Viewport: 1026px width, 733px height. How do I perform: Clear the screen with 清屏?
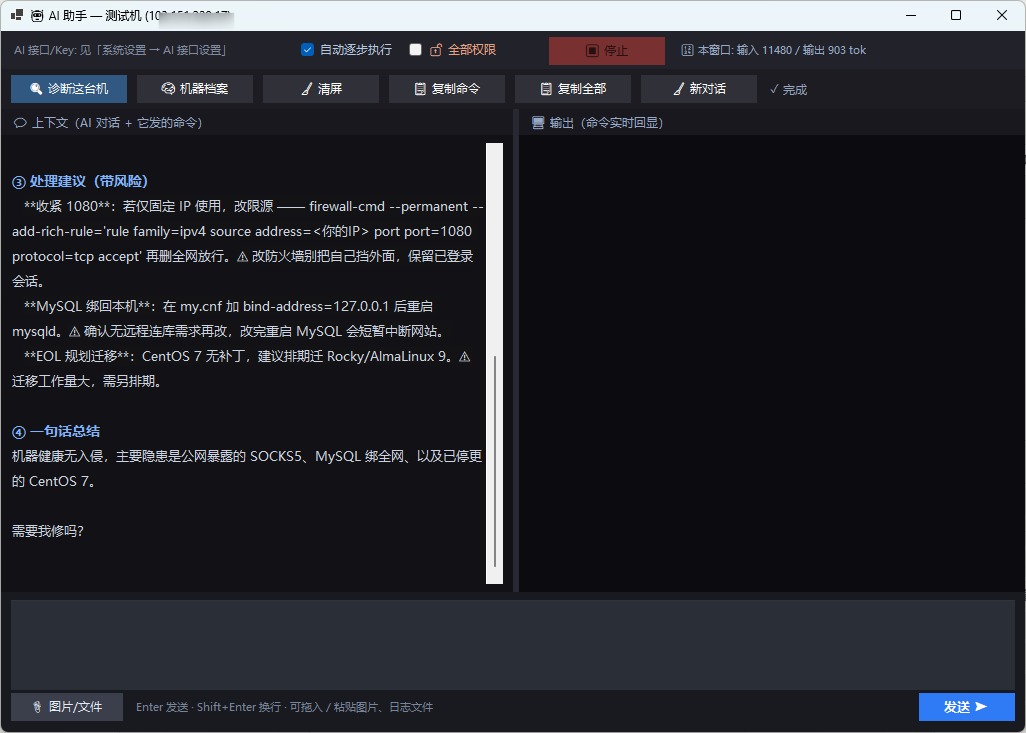click(321, 89)
